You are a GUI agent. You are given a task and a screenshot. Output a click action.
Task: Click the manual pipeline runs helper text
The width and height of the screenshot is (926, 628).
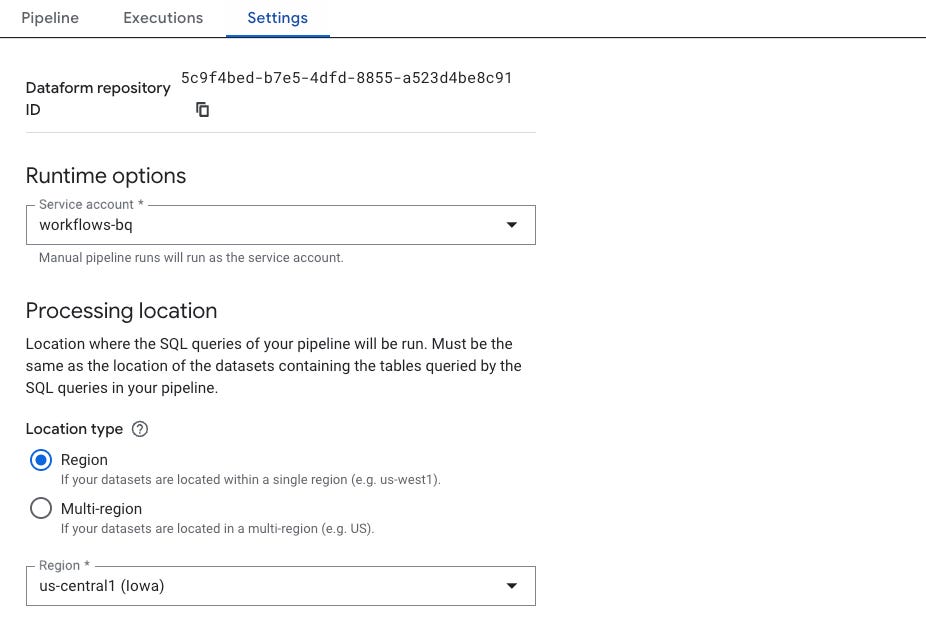pyautogui.click(x=191, y=258)
